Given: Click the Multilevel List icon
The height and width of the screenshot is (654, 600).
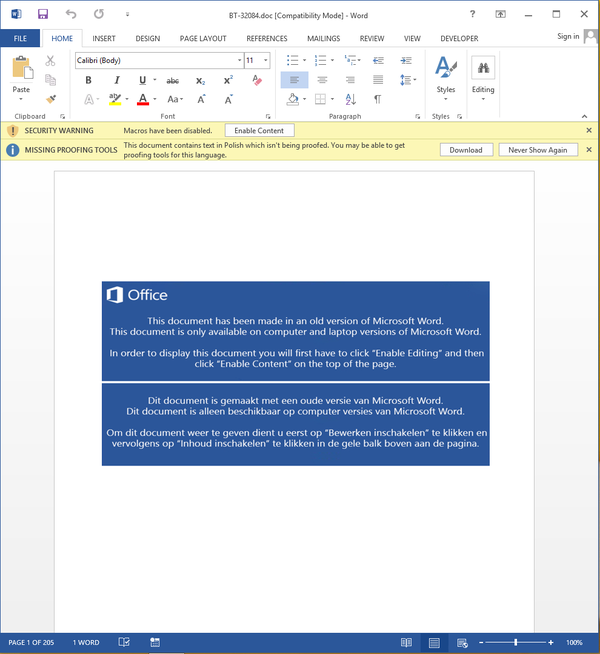Looking at the screenshot, I should pyautogui.click(x=350, y=60).
